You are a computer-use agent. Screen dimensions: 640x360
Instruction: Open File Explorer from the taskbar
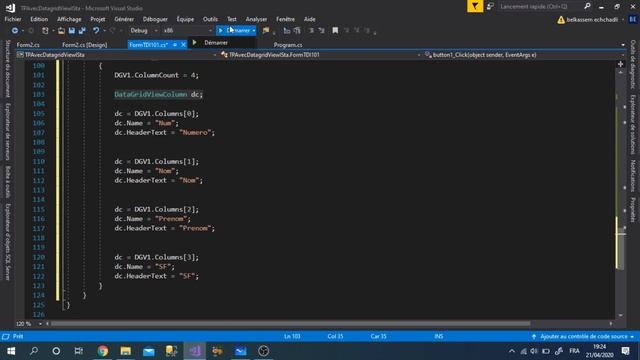[x=125, y=351]
